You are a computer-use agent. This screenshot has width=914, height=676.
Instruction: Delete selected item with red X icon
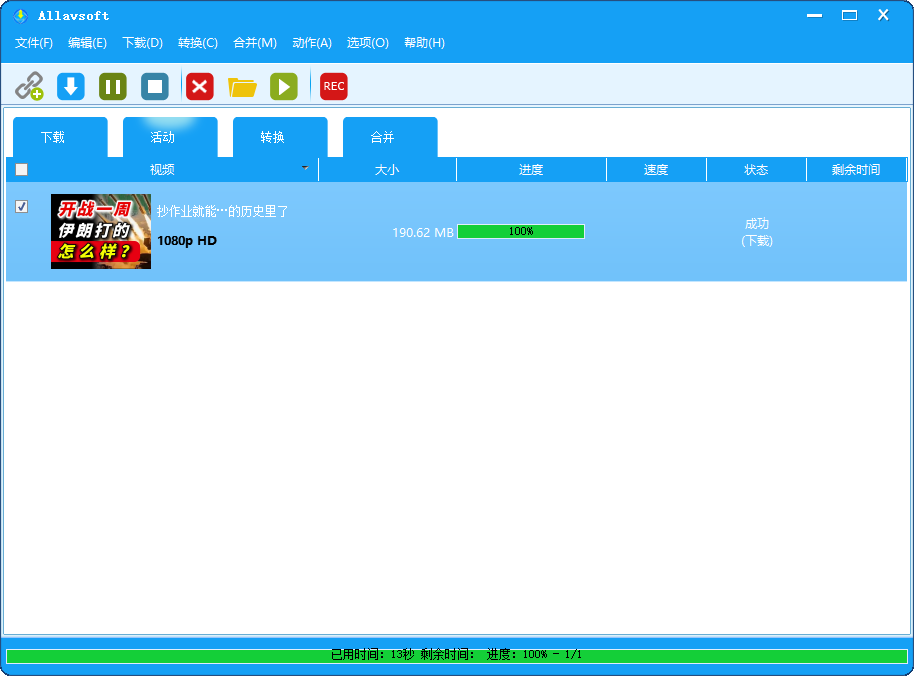[x=200, y=86]
